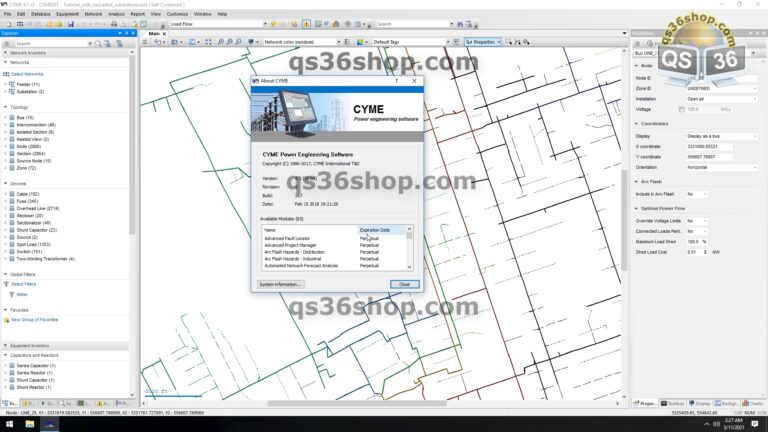Click the Substation (2) network icon
This screenshot has height=432, width=768.
[x=12, y=92]
